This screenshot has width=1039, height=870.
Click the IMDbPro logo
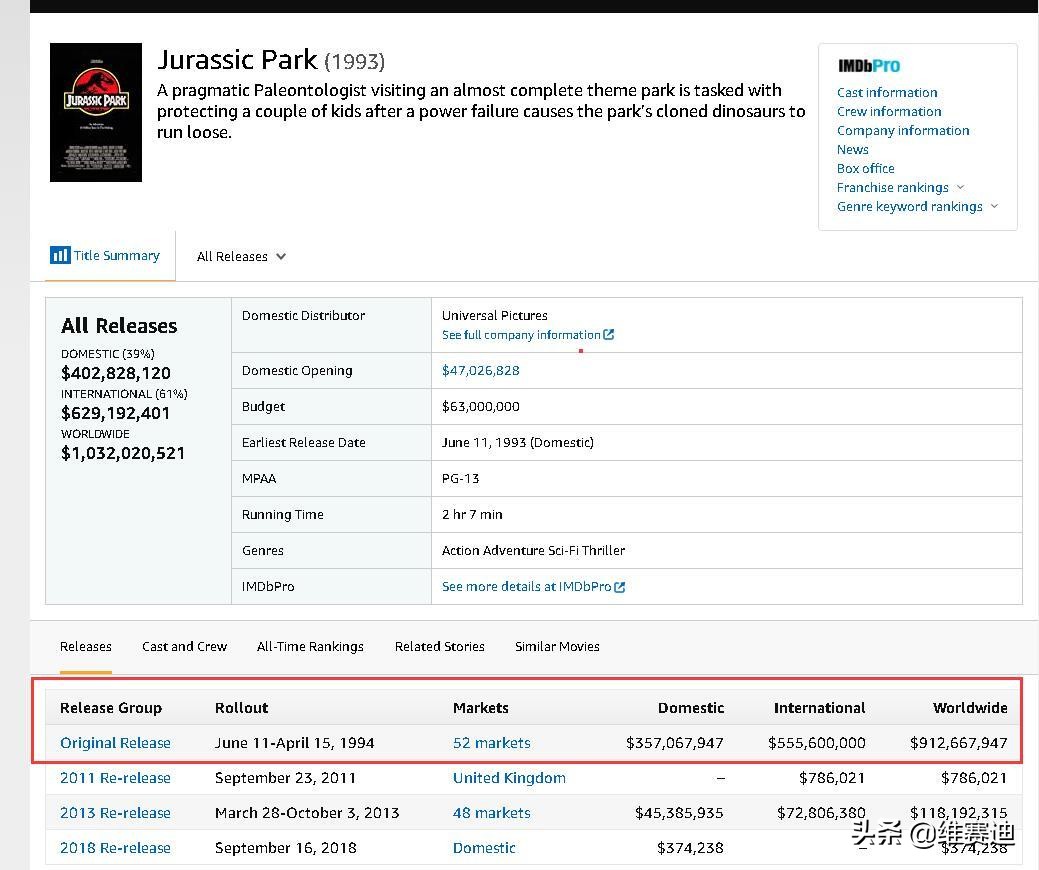(869, 66)
